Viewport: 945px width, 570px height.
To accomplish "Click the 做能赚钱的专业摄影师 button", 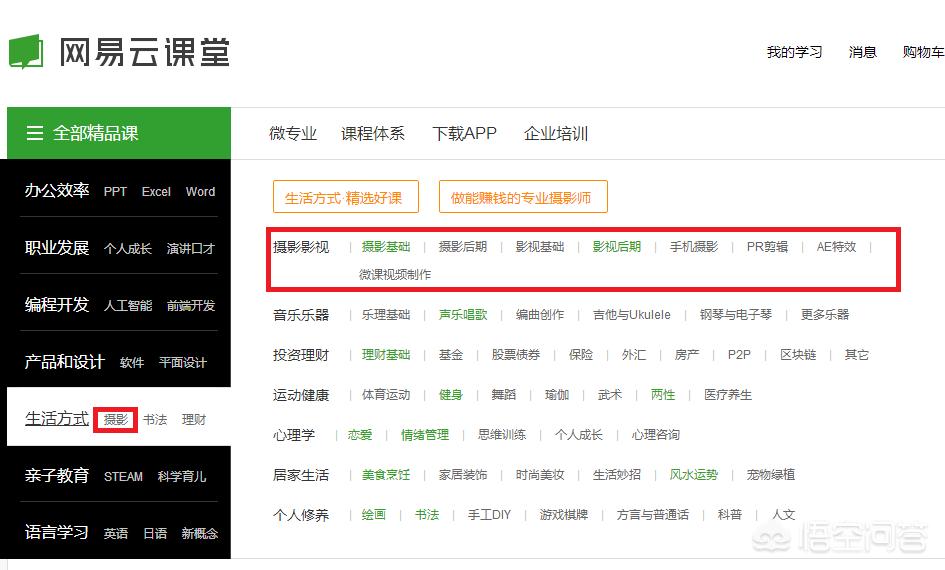I will (x=523, y=197).
